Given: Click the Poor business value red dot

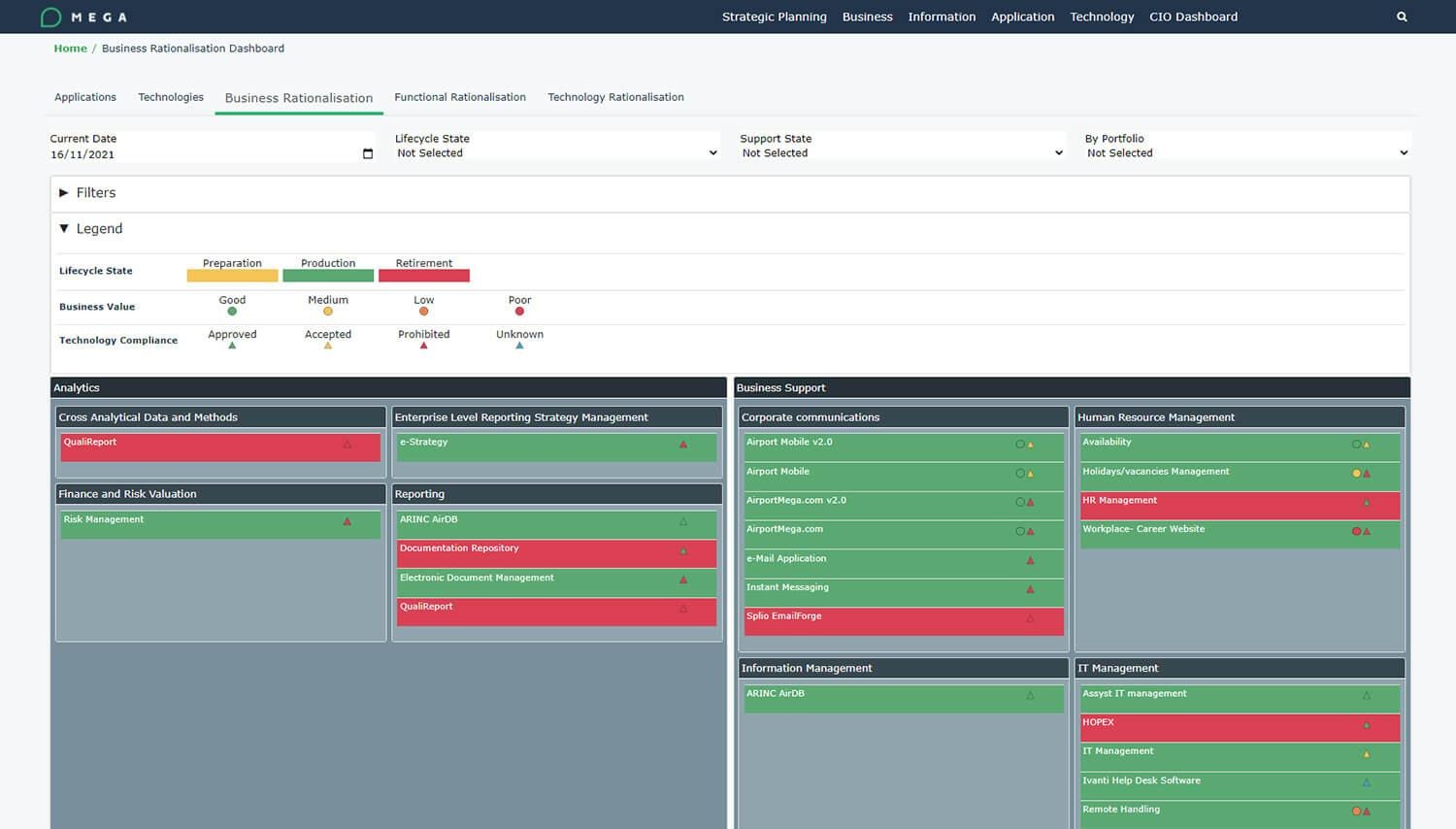Looking at the screenshot, I should 519,312.
